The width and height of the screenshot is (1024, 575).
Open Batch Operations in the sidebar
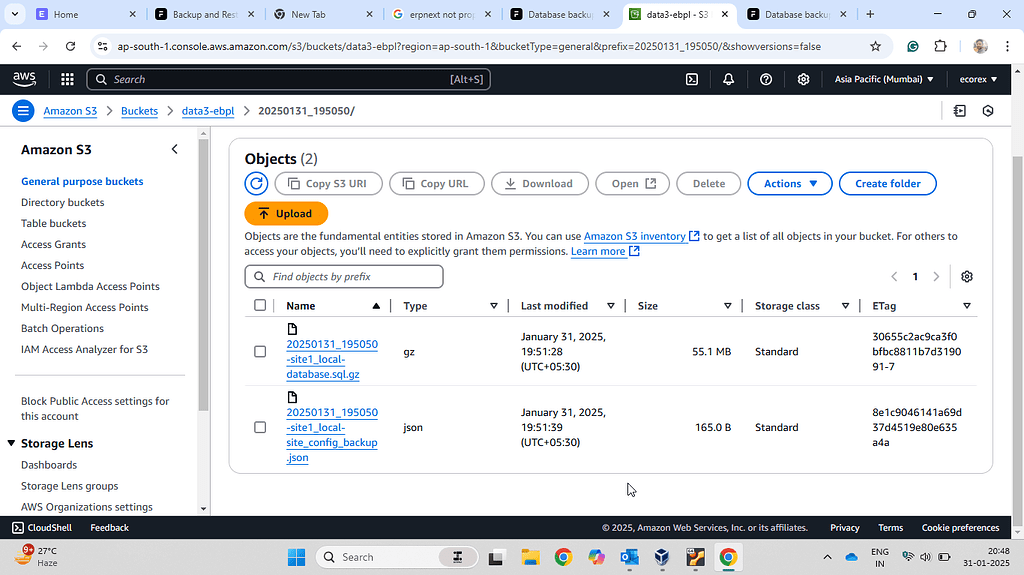click(x=62, y=329)
